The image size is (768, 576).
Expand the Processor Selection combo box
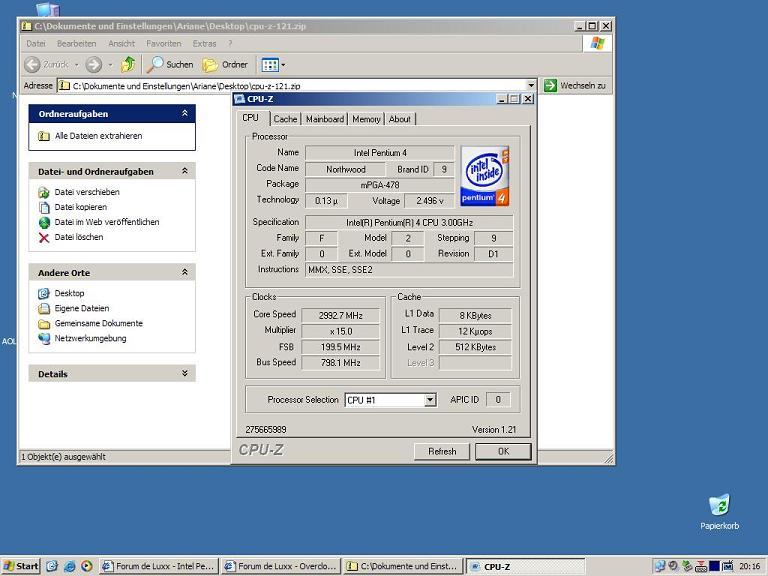point(430,400)
